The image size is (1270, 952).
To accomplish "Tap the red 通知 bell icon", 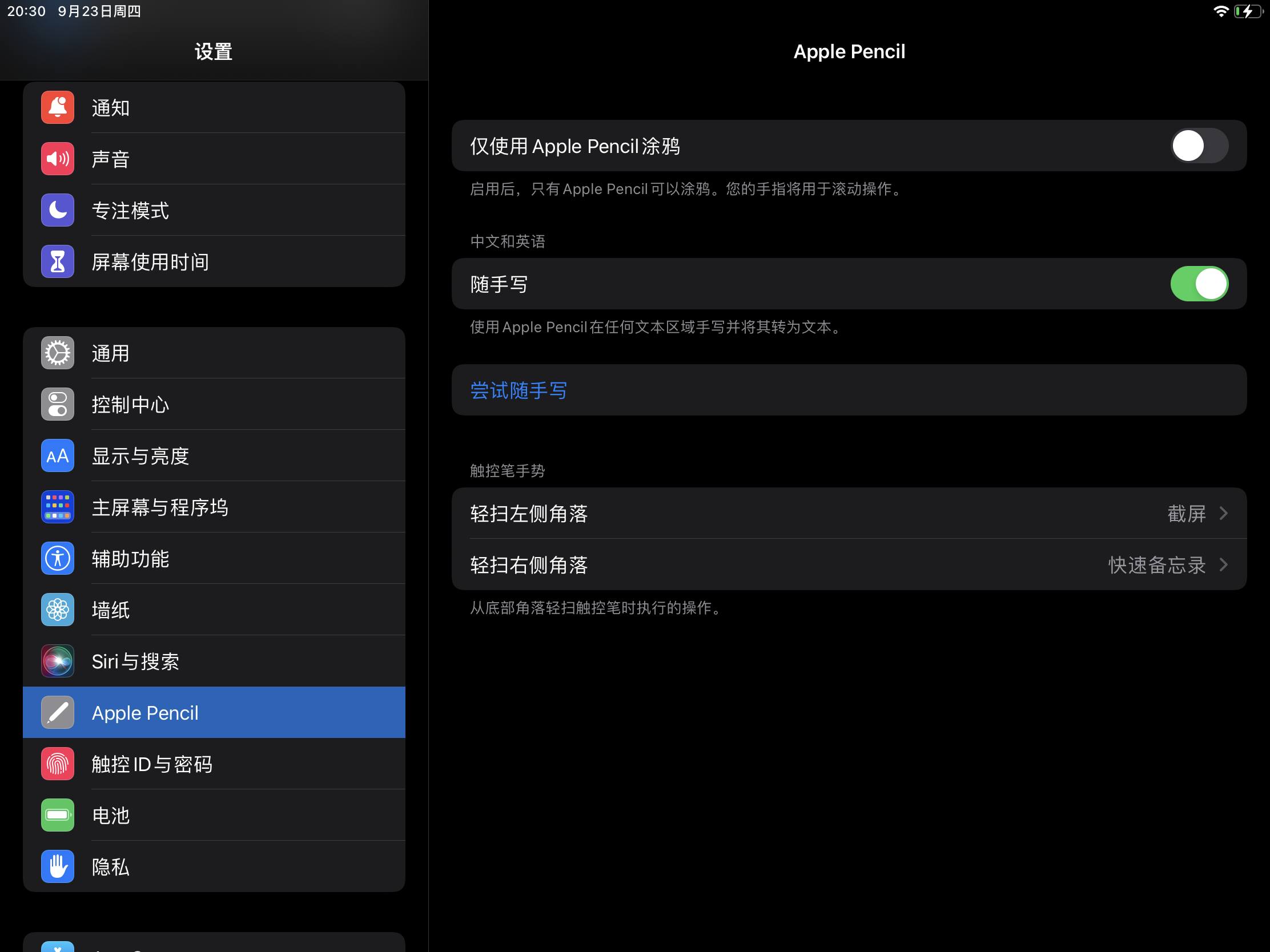I will click(58, 107).
